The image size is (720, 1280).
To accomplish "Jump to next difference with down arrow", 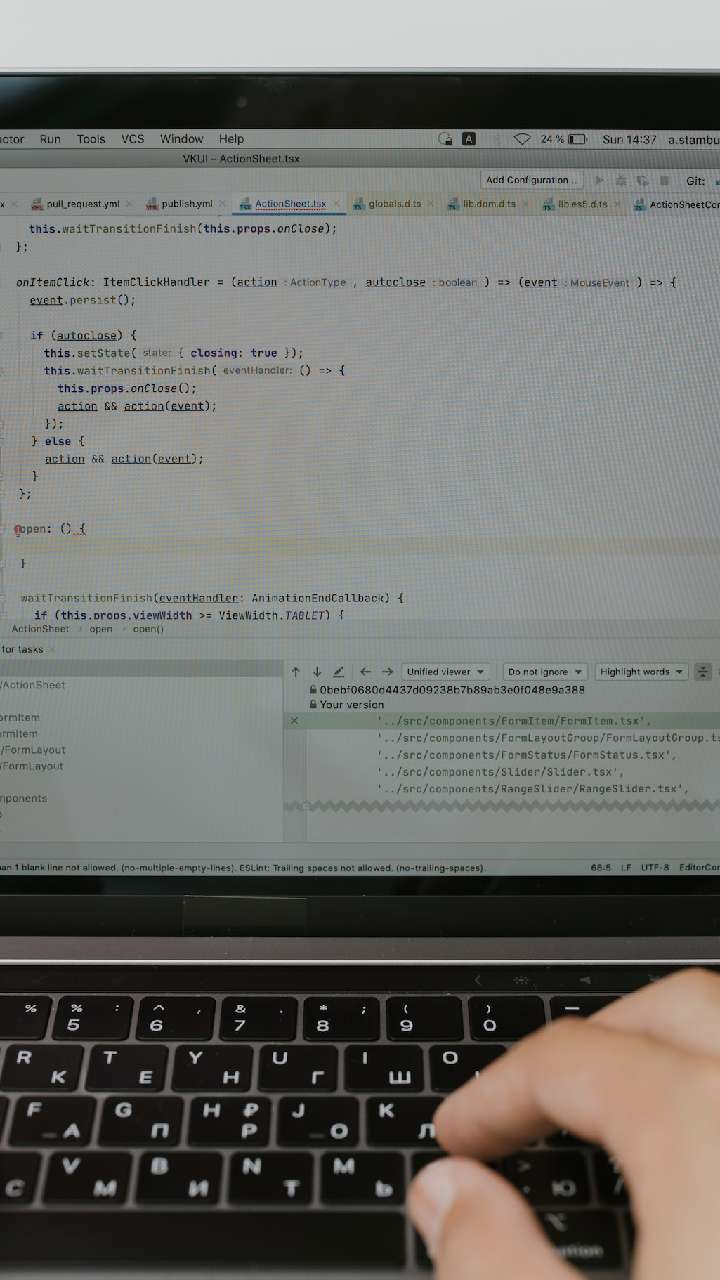I will (x=317, y=672).
